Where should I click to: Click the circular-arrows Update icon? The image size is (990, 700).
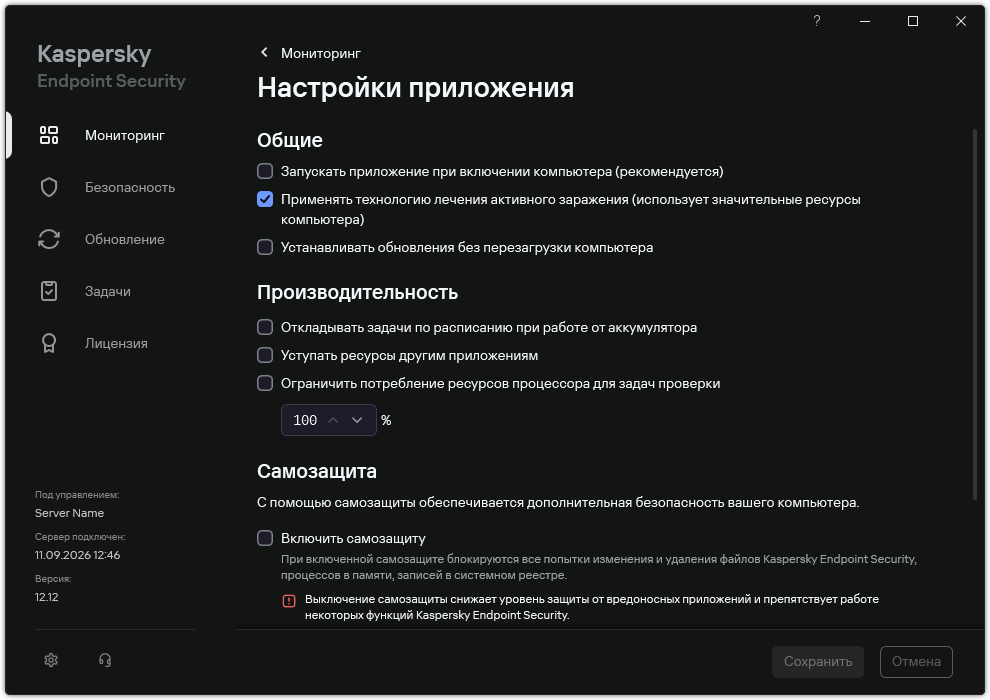point(49,239)
